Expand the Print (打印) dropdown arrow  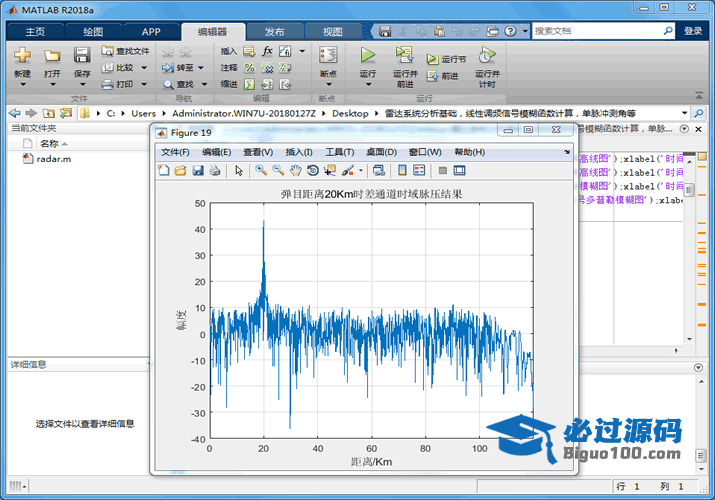coord(144,84)
